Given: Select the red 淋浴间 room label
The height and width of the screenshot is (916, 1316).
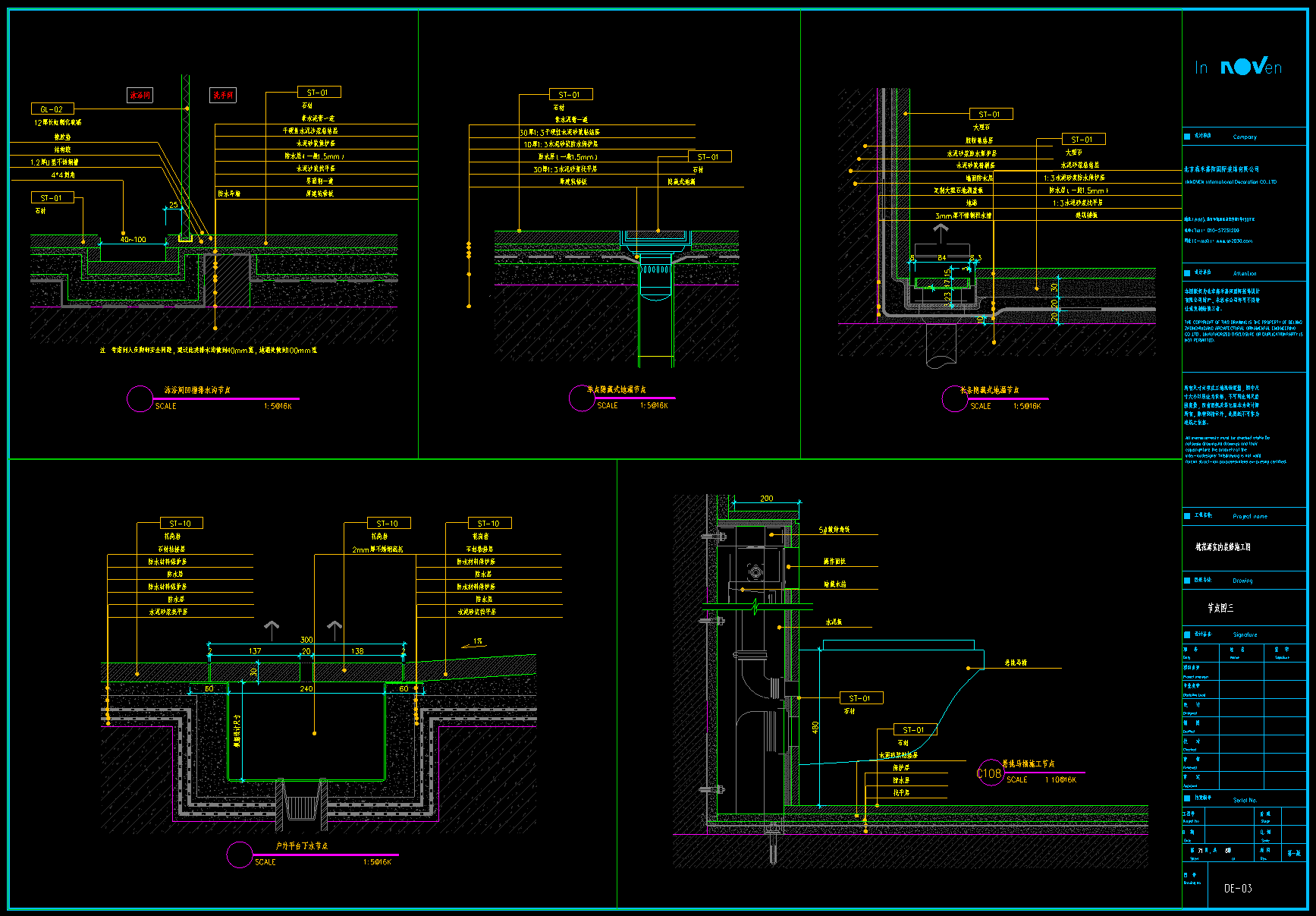Looking at the screenshot, I should [x=140, y=95].
